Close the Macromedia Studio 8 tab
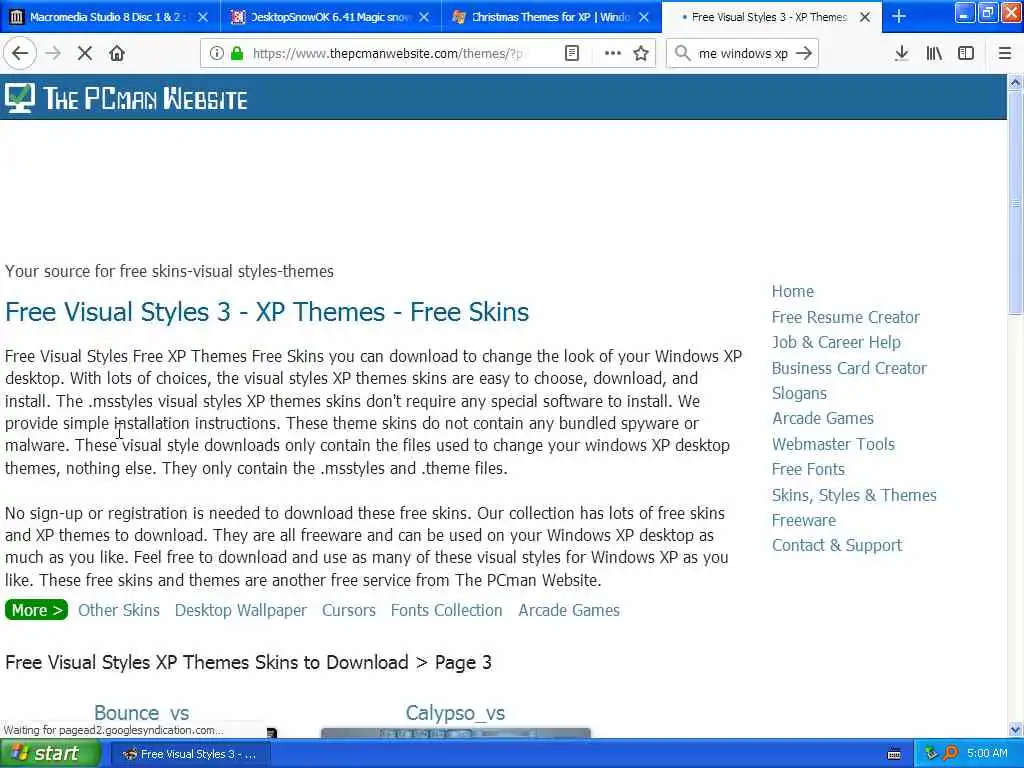This screenshot has height=768, width=1024. [x=203, y=17]
